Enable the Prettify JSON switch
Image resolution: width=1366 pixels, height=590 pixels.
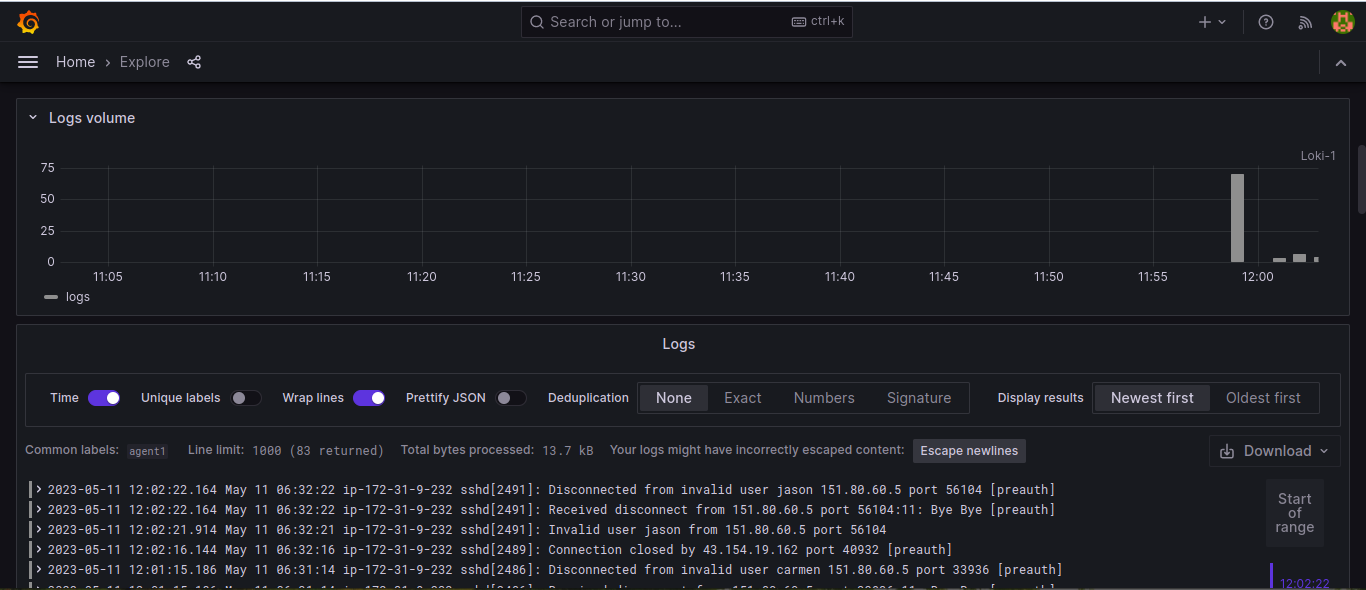click(x=510, y=398)
